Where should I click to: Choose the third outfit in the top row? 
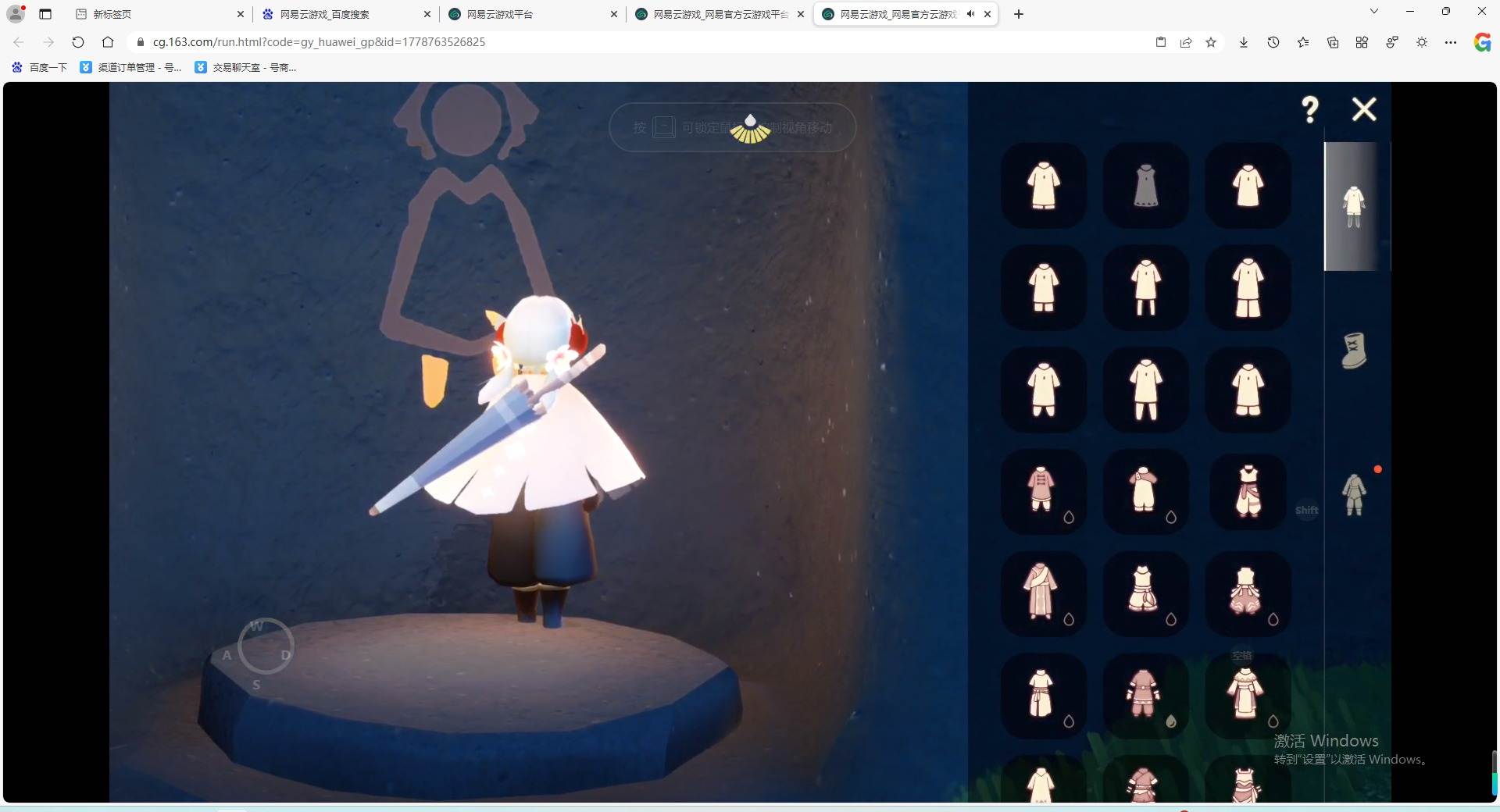1248,186
